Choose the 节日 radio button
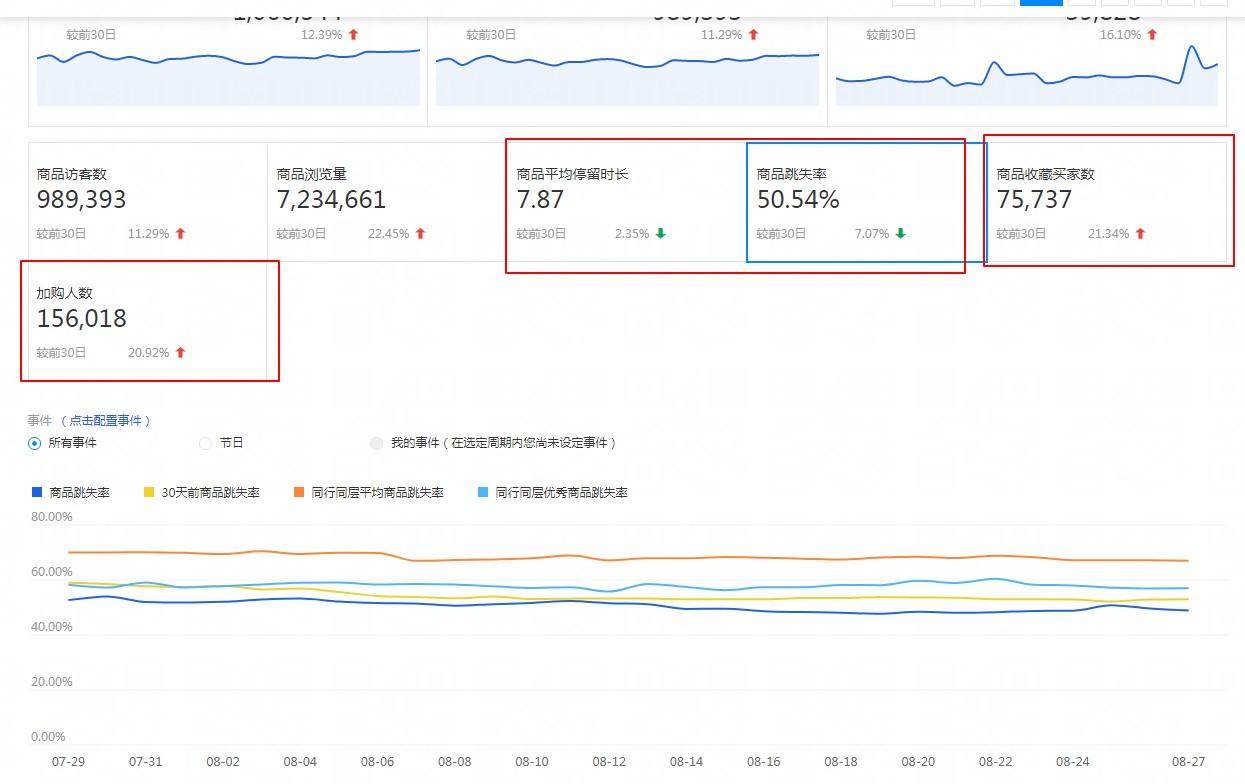1245x784 pixels. [206, 443]
